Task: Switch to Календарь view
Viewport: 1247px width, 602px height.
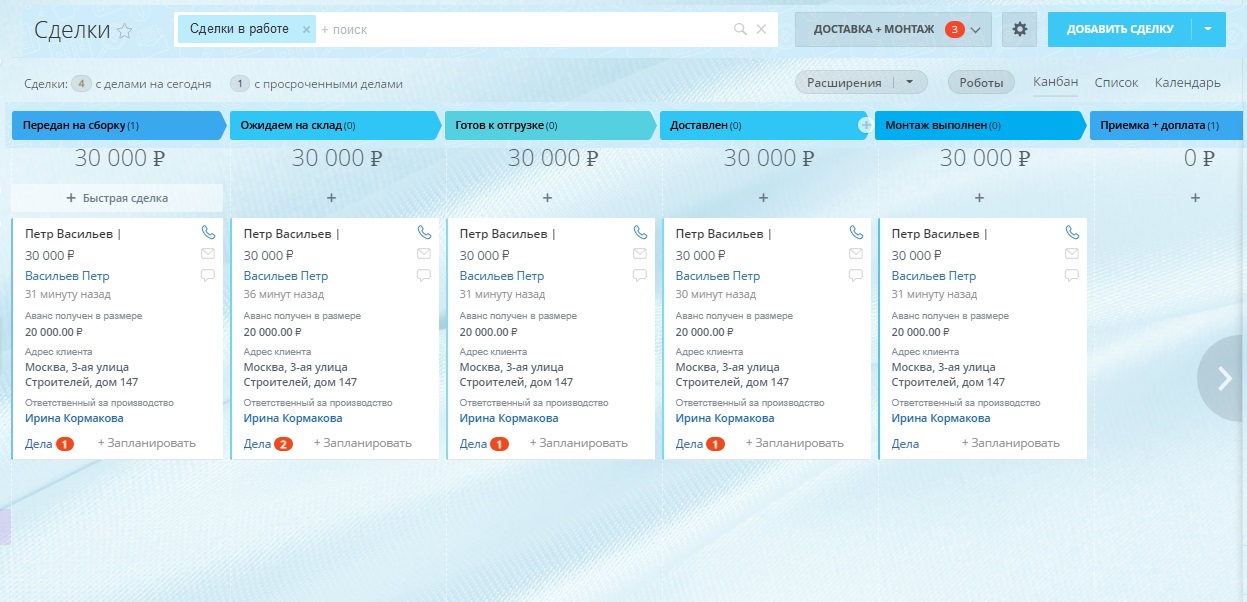Action: 1187,83
